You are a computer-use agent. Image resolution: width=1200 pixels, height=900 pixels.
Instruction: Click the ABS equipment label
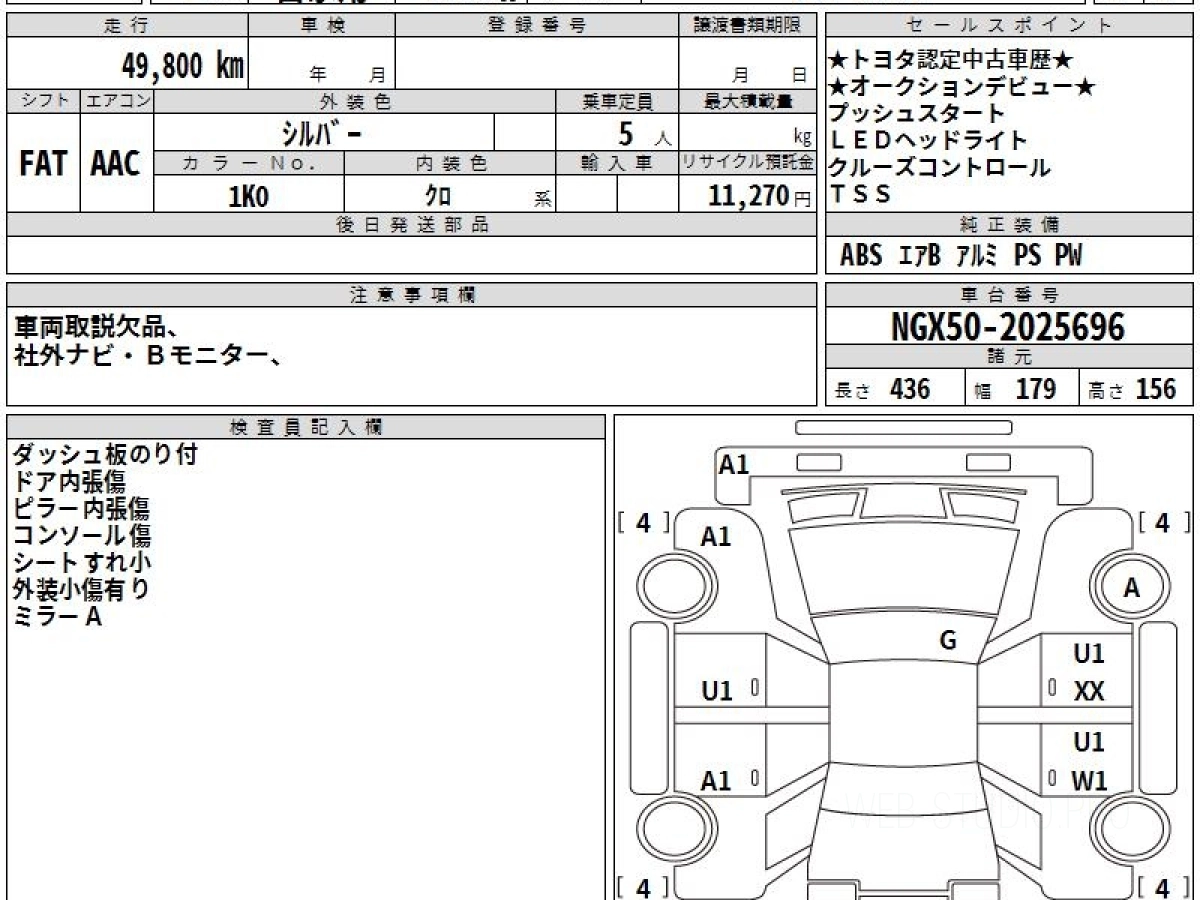(x=861, y=256)
